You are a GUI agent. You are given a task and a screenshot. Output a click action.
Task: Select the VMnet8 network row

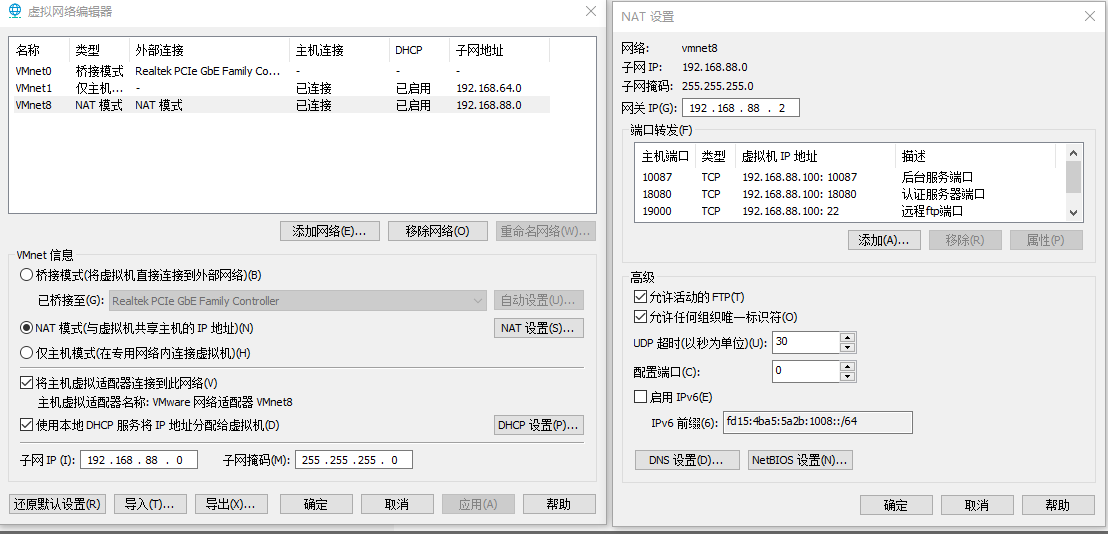[x=281, y=105]
